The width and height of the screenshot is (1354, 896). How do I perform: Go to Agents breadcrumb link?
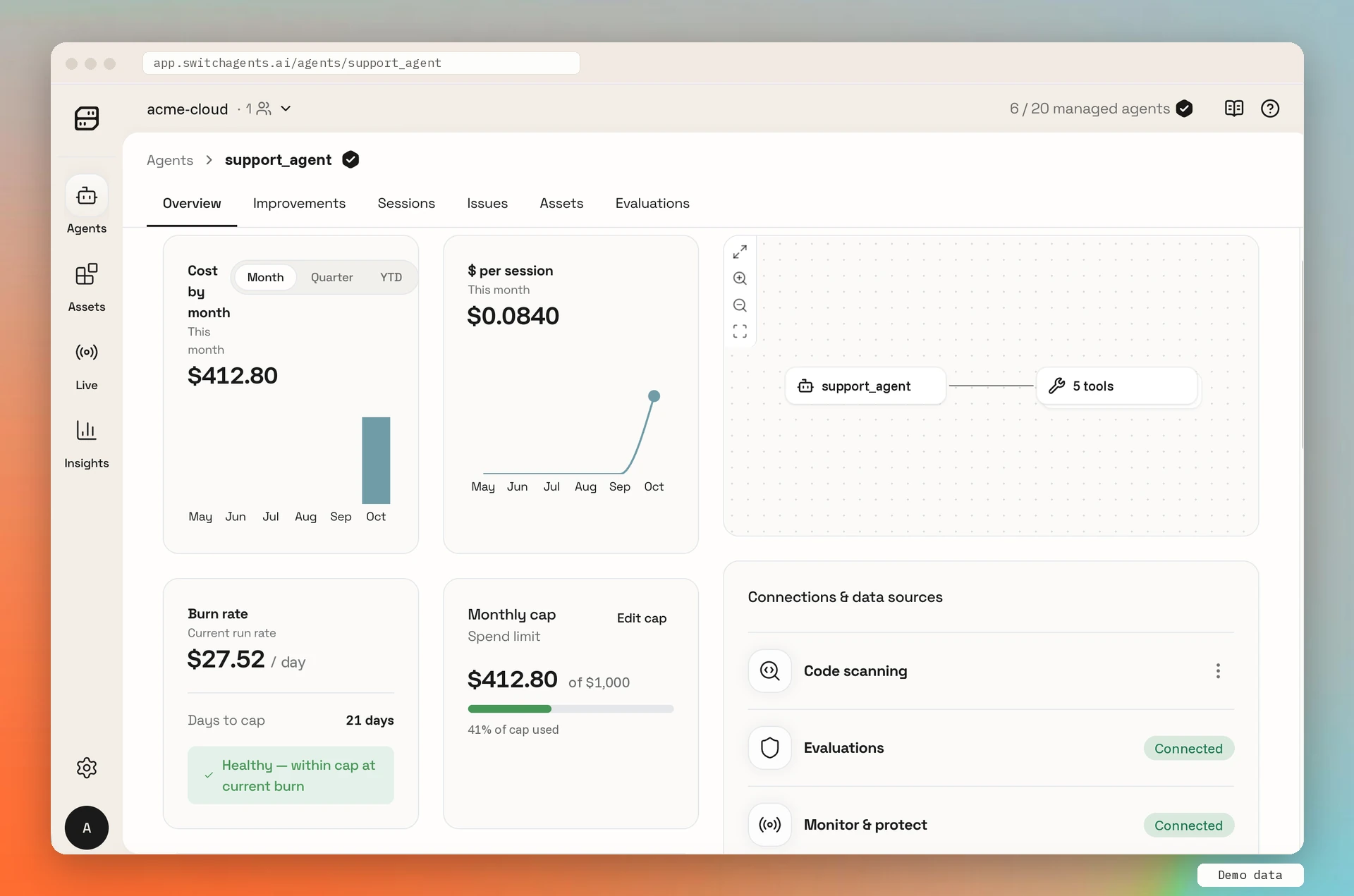point(170,160)
